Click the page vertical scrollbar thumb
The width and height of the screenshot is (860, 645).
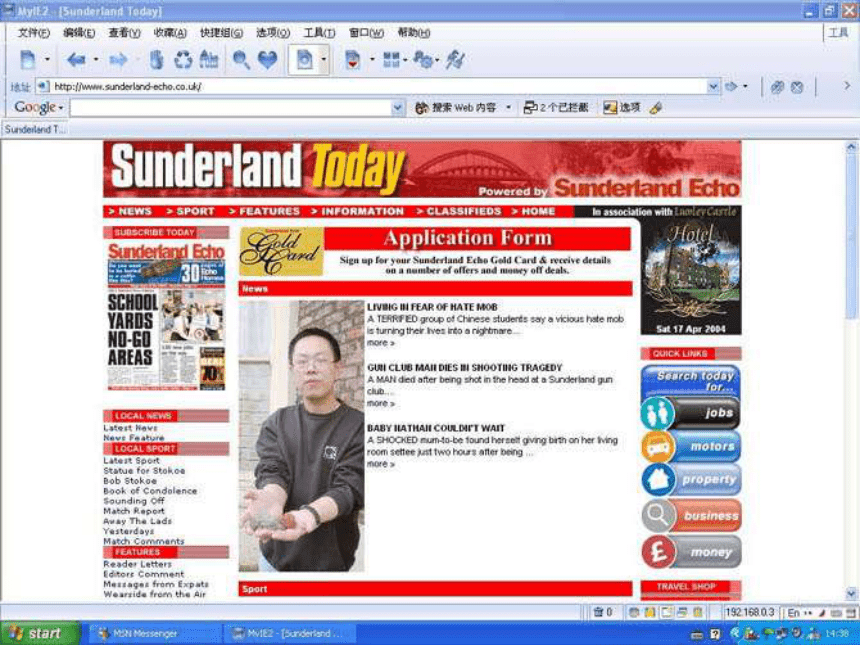coord(851,236)
